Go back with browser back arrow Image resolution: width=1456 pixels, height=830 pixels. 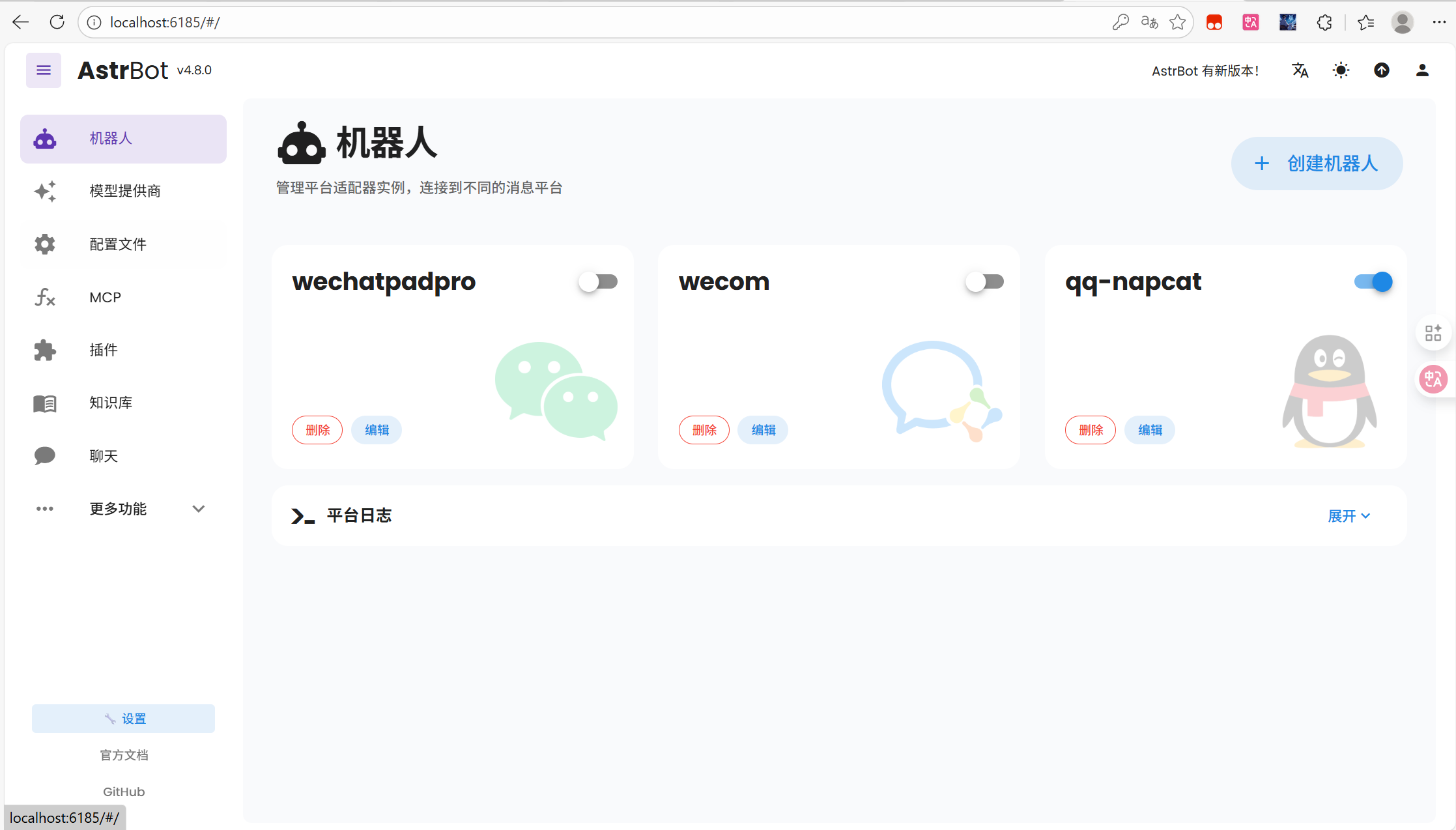coord(21,22)
